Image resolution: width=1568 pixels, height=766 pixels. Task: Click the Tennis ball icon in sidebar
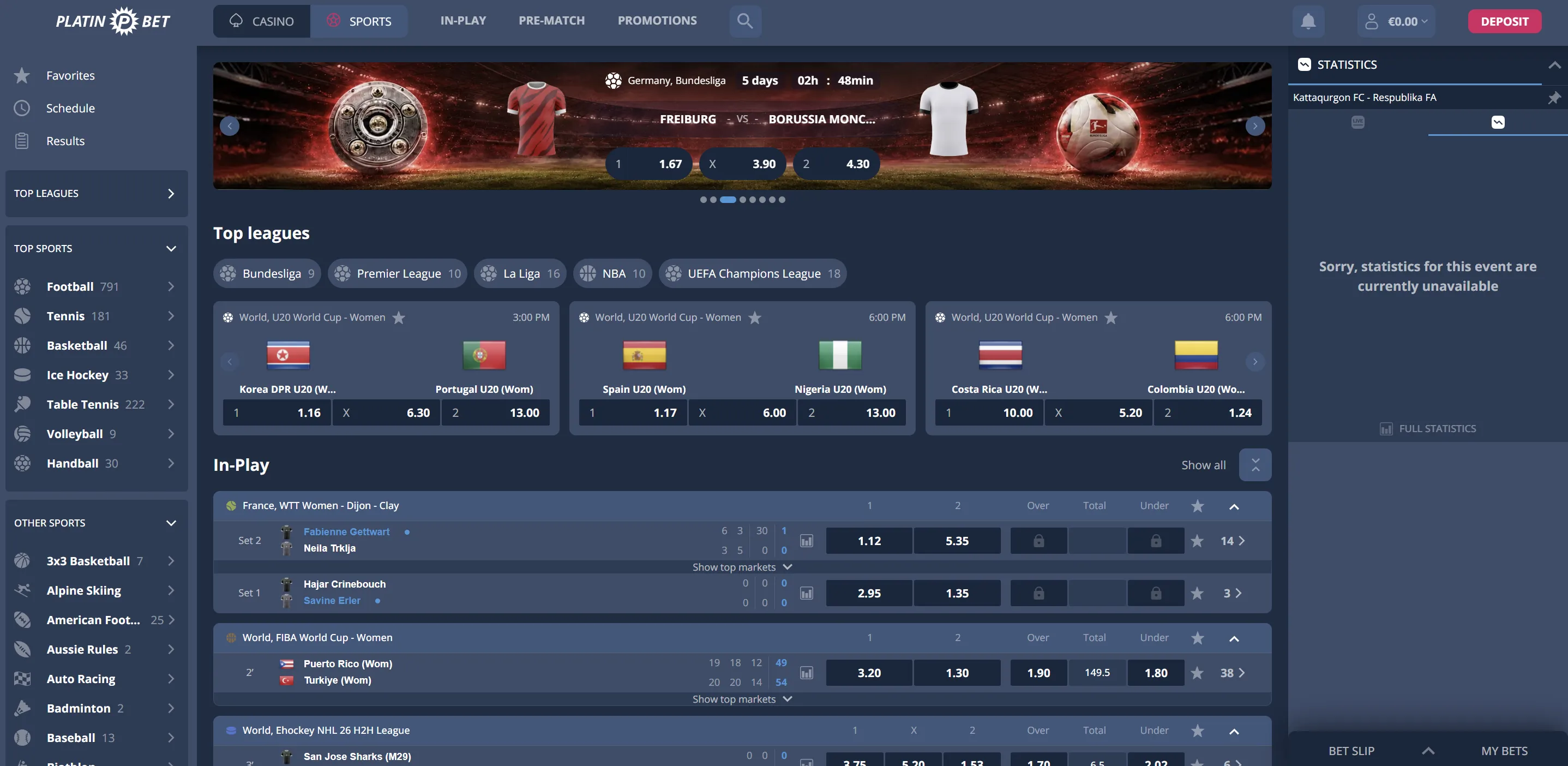(22, 316)
